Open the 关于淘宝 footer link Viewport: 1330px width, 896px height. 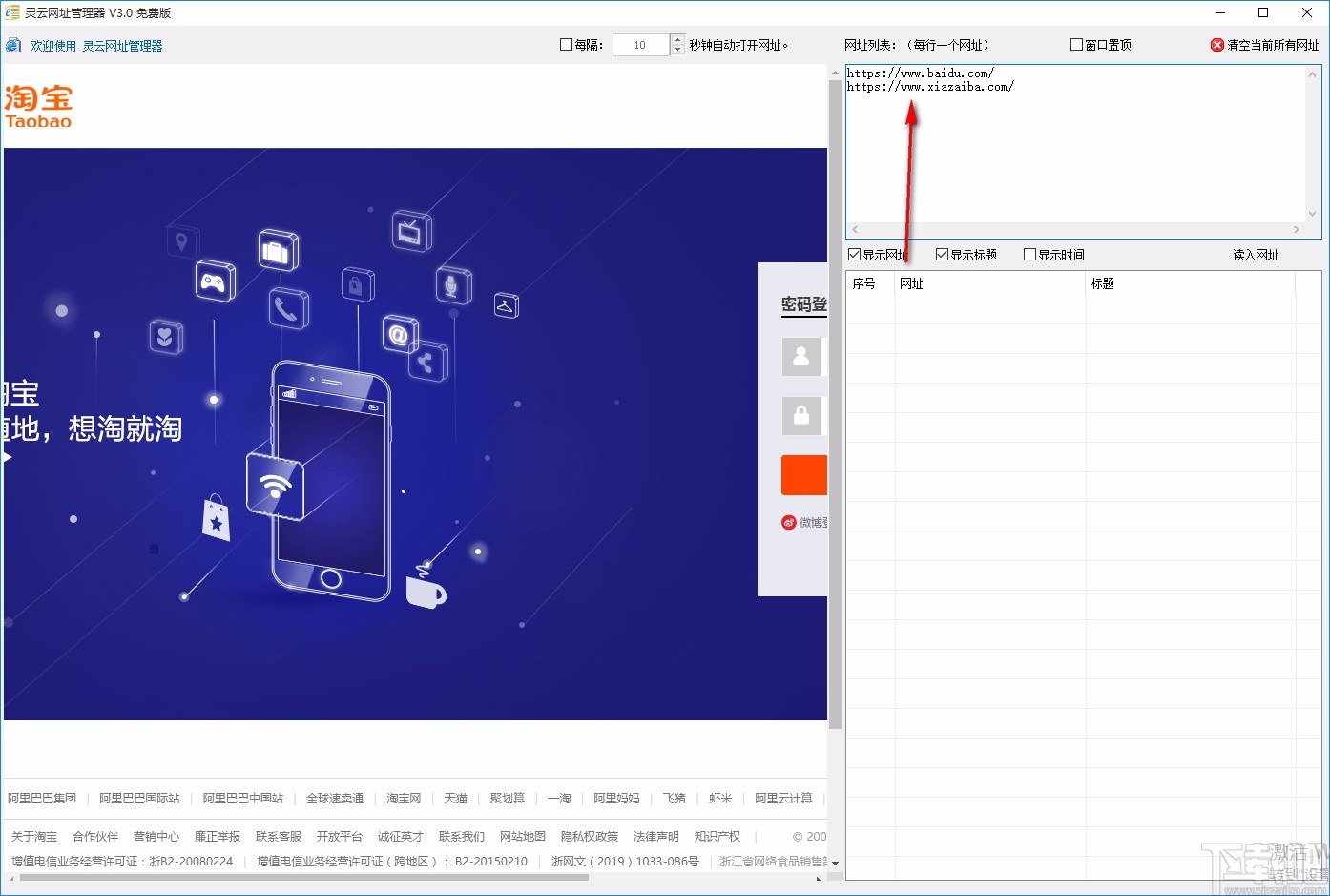point(34,836)
